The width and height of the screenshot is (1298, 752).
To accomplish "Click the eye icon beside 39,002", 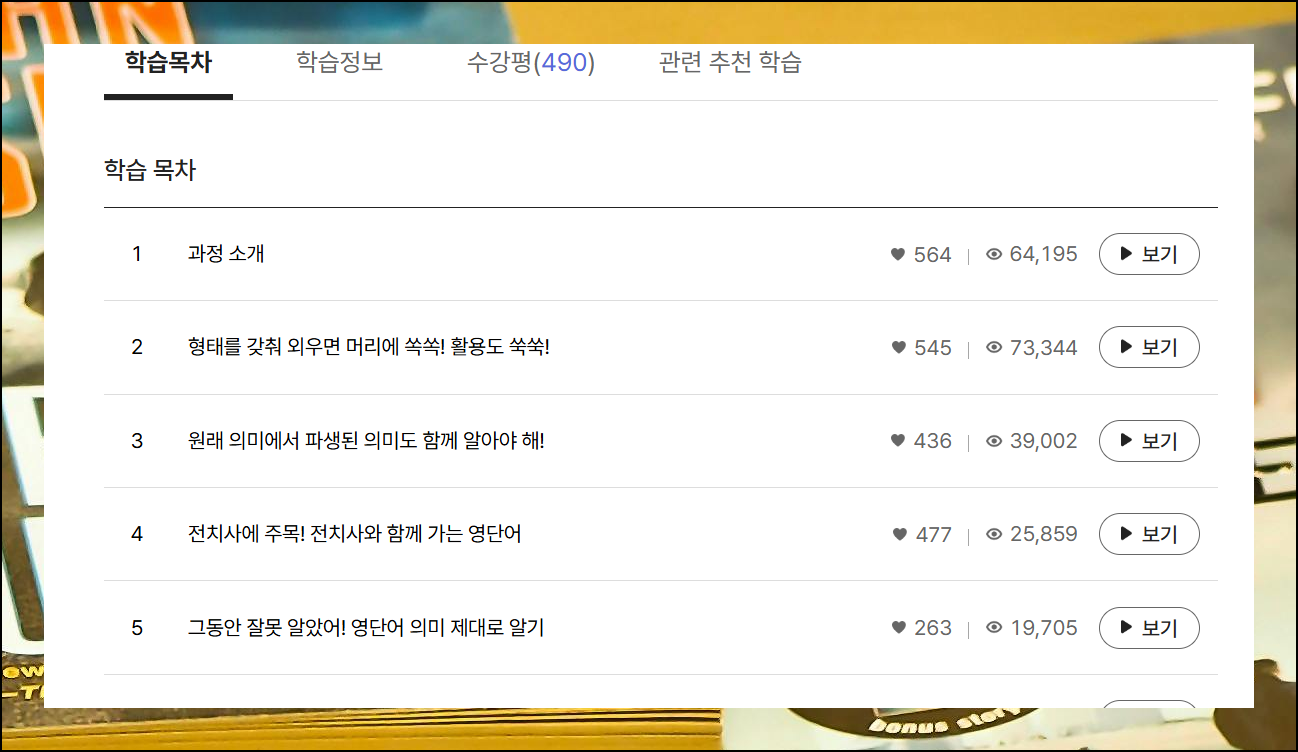I will coord(994,441).
